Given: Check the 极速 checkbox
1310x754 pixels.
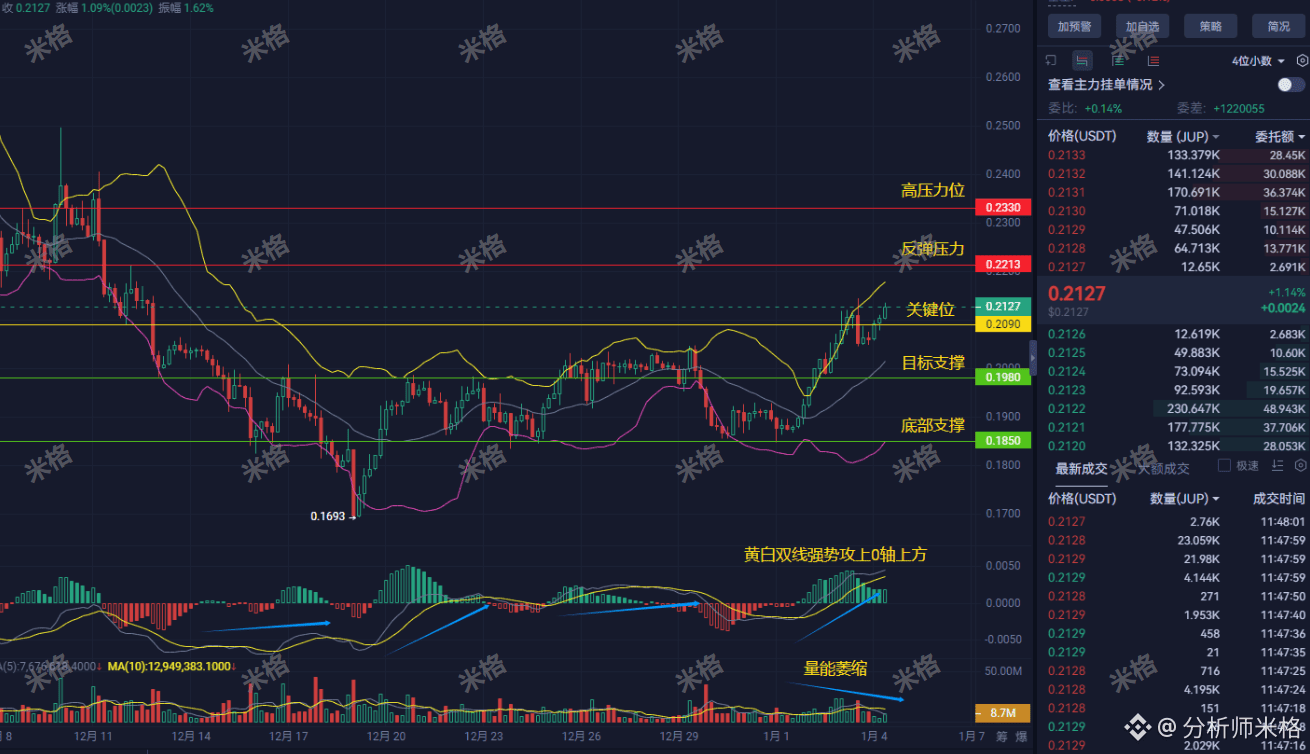Looking at the screenshot, I should 1224,466.
